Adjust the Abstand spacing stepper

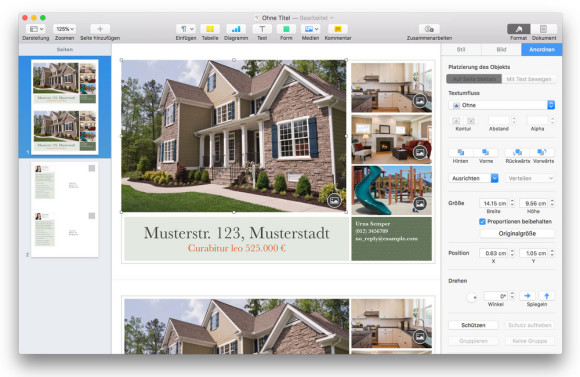(514, 120)
